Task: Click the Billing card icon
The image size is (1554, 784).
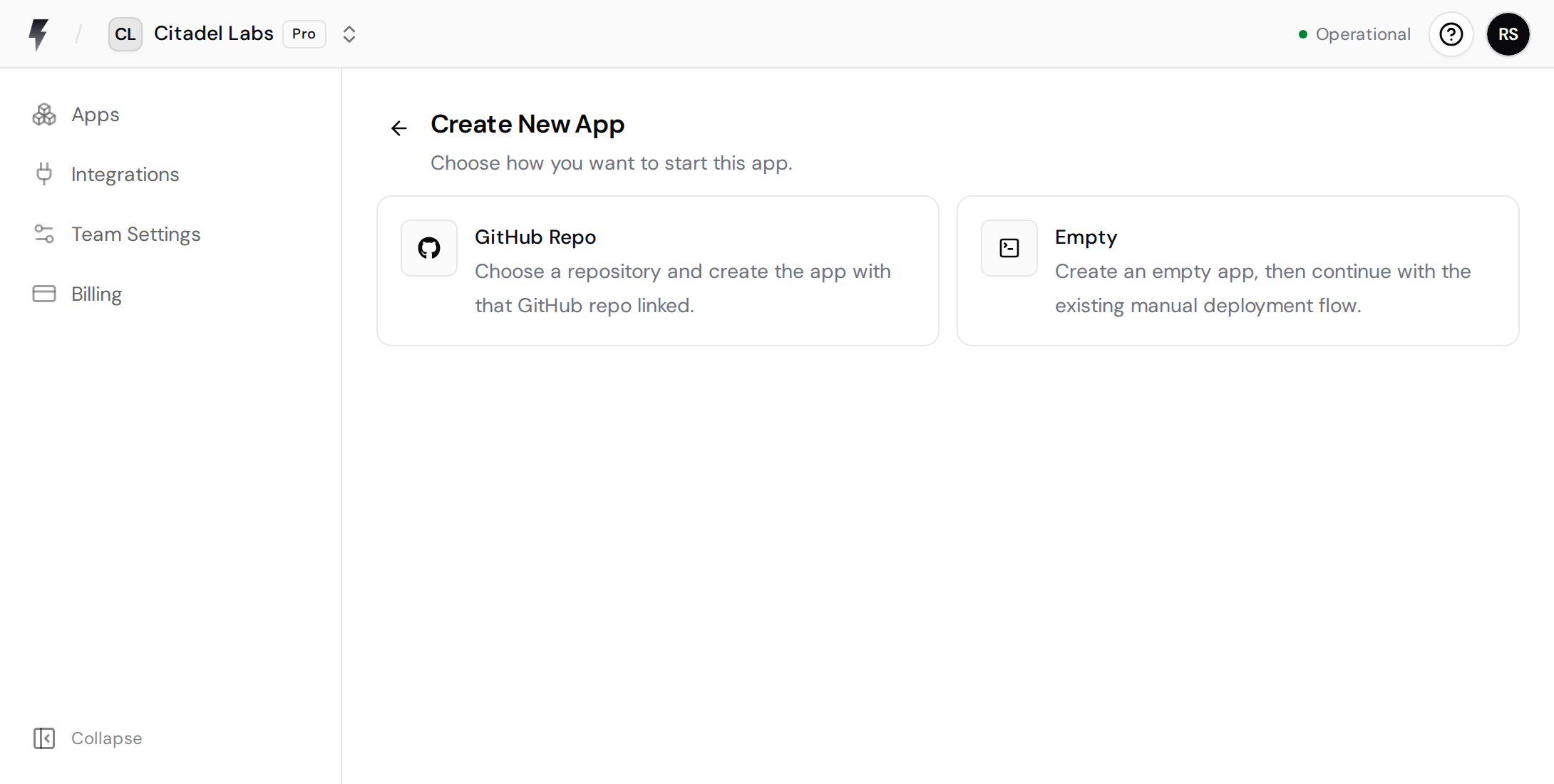Action: (x=44, y=294)
